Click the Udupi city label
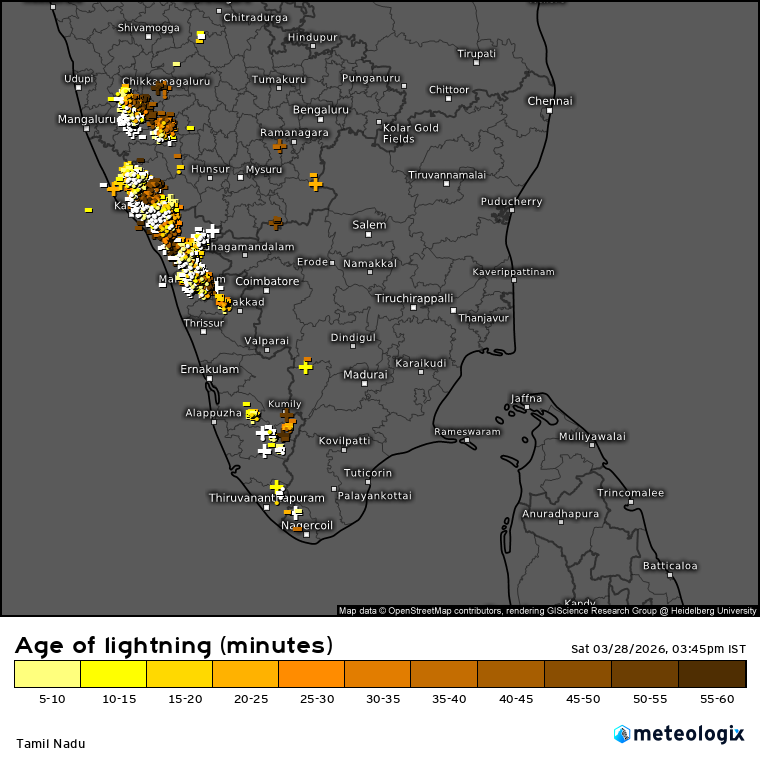The image size is (760, 760). point(79,79)
